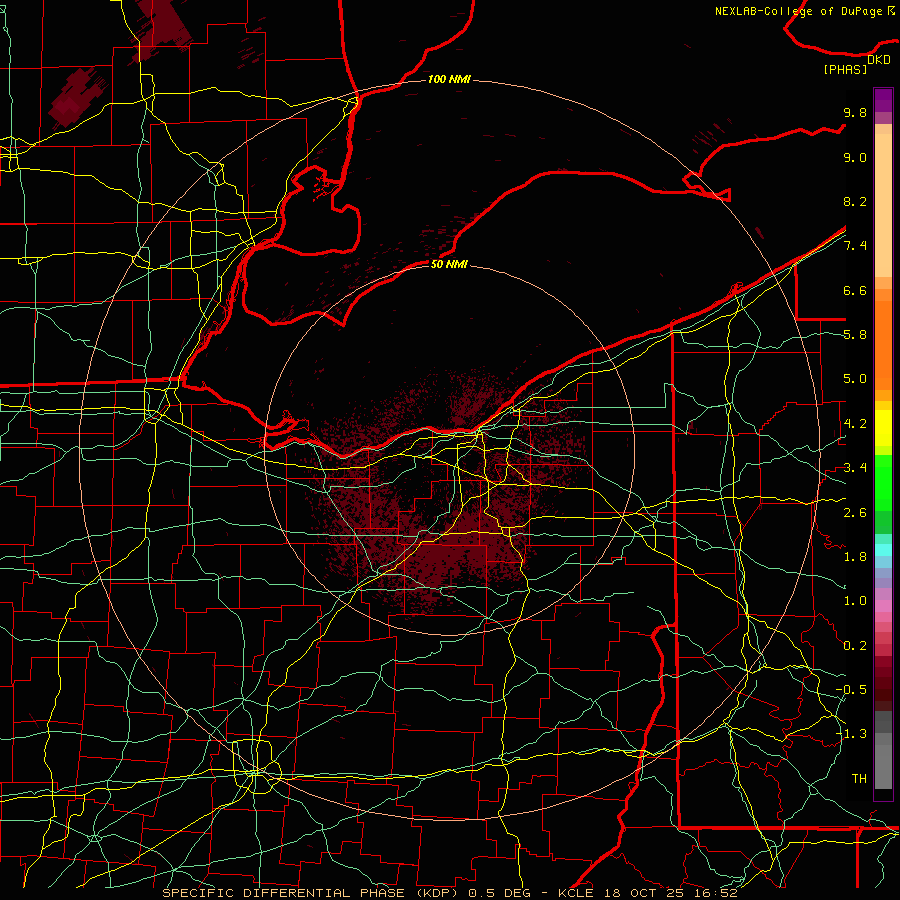Click the 5.8 legend value
Screen dimensions: 900x900
click(855, 335)
